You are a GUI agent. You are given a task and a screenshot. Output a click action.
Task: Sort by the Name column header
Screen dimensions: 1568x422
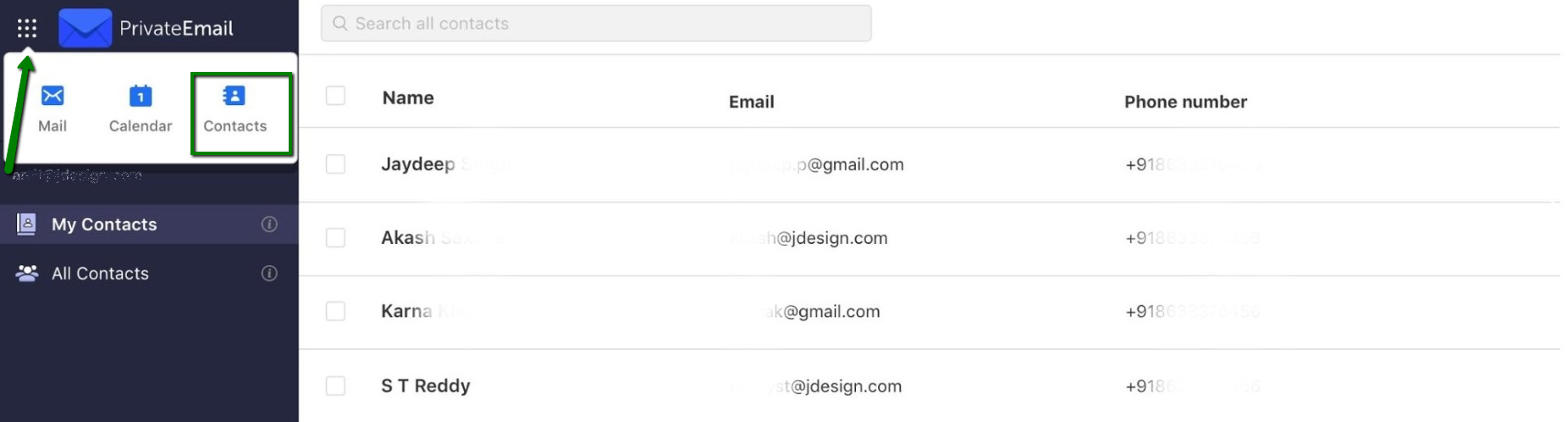point(408,97)
